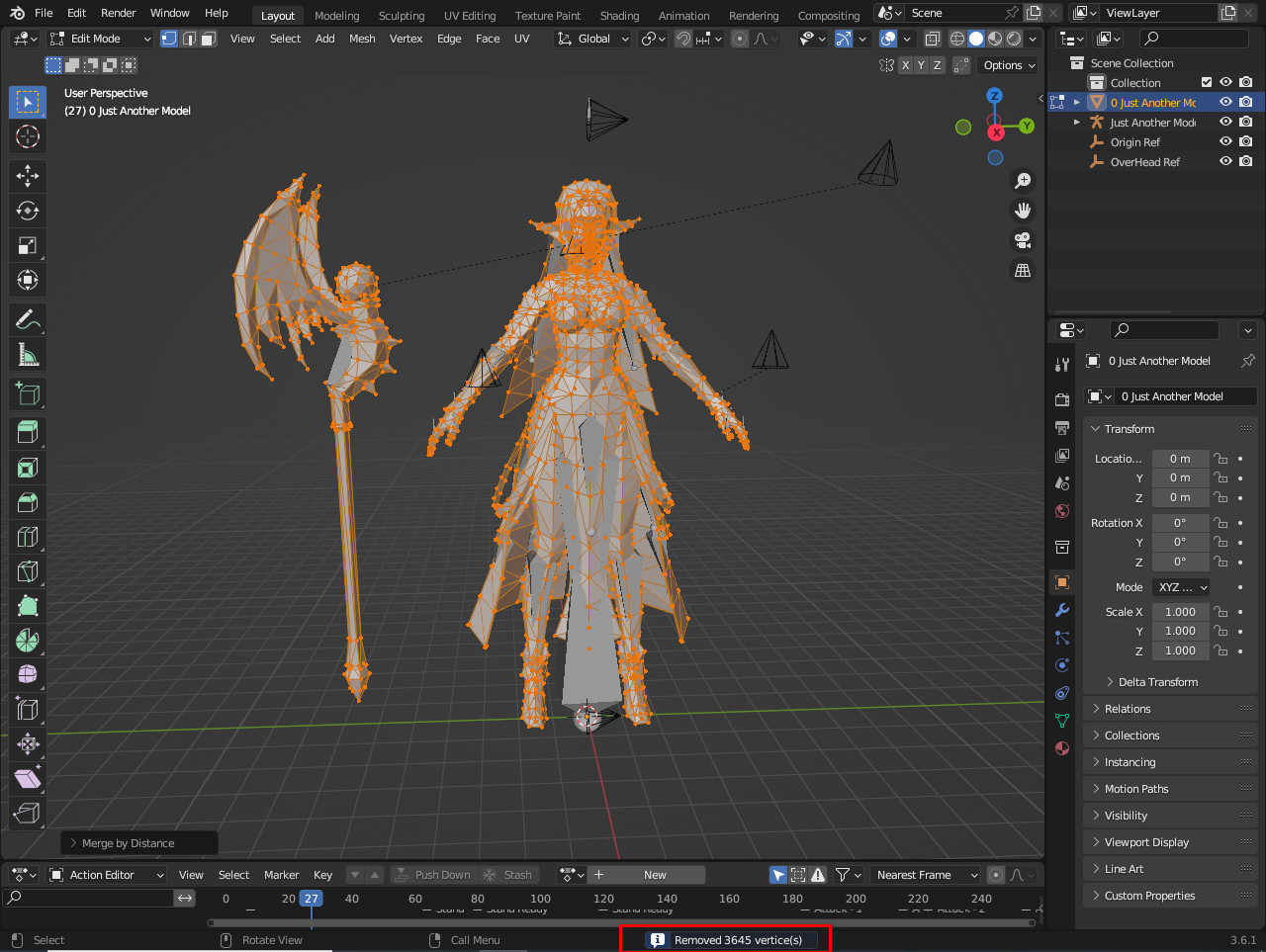Open the Edit Mode dropdown

[x=98, y=39]
